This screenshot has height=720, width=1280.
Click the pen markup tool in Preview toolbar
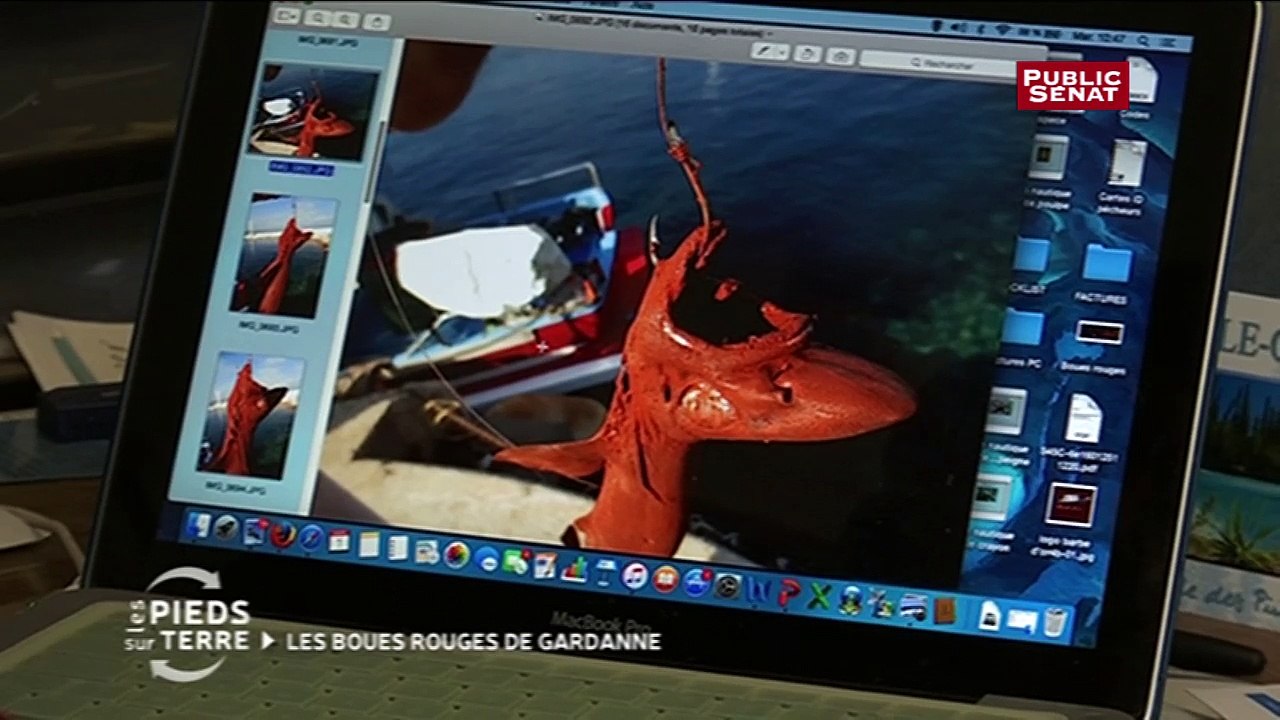pos(764,51)
